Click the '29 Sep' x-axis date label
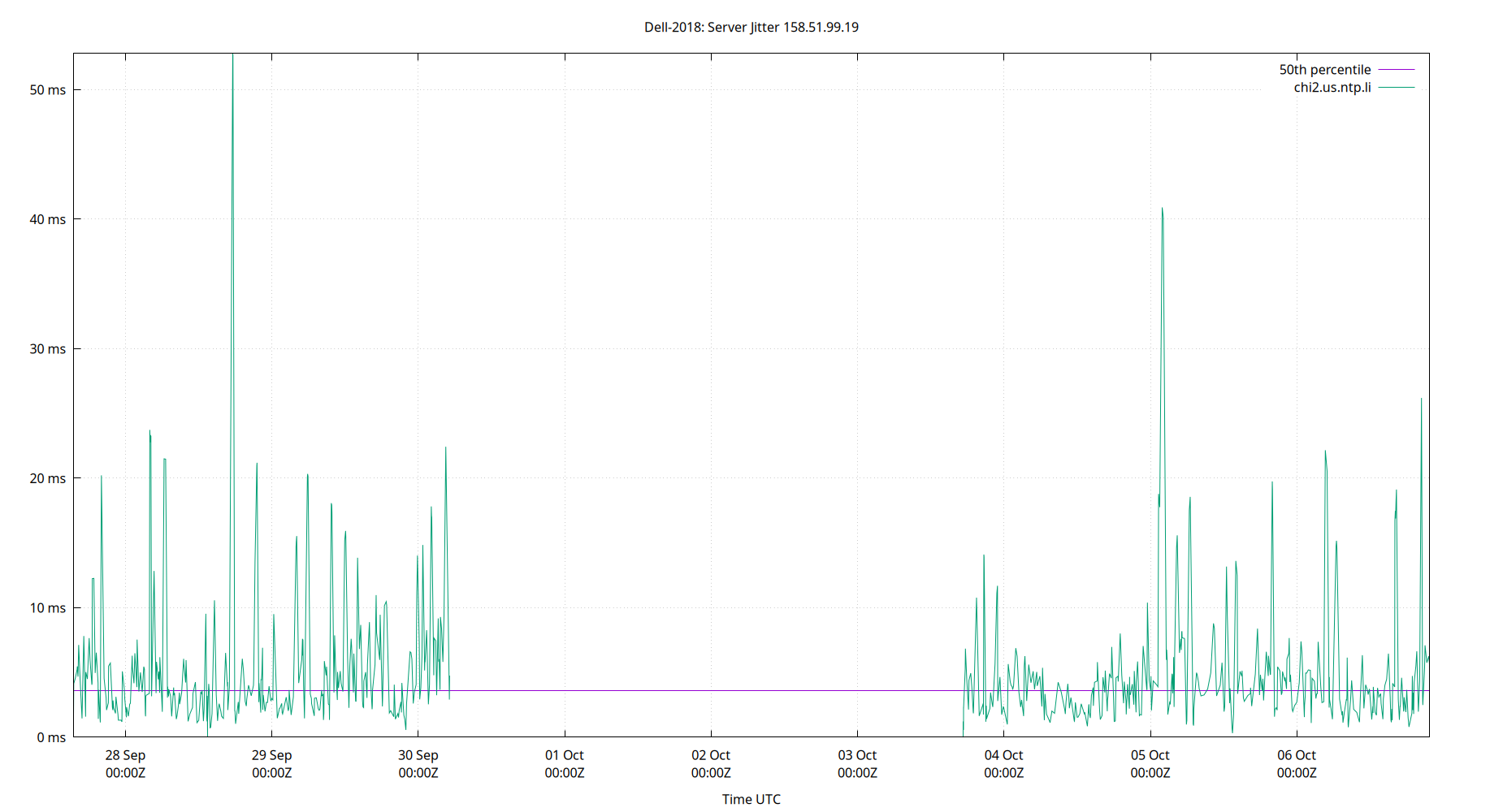Viewport: 1503px width, 812px height. (271, 755)
